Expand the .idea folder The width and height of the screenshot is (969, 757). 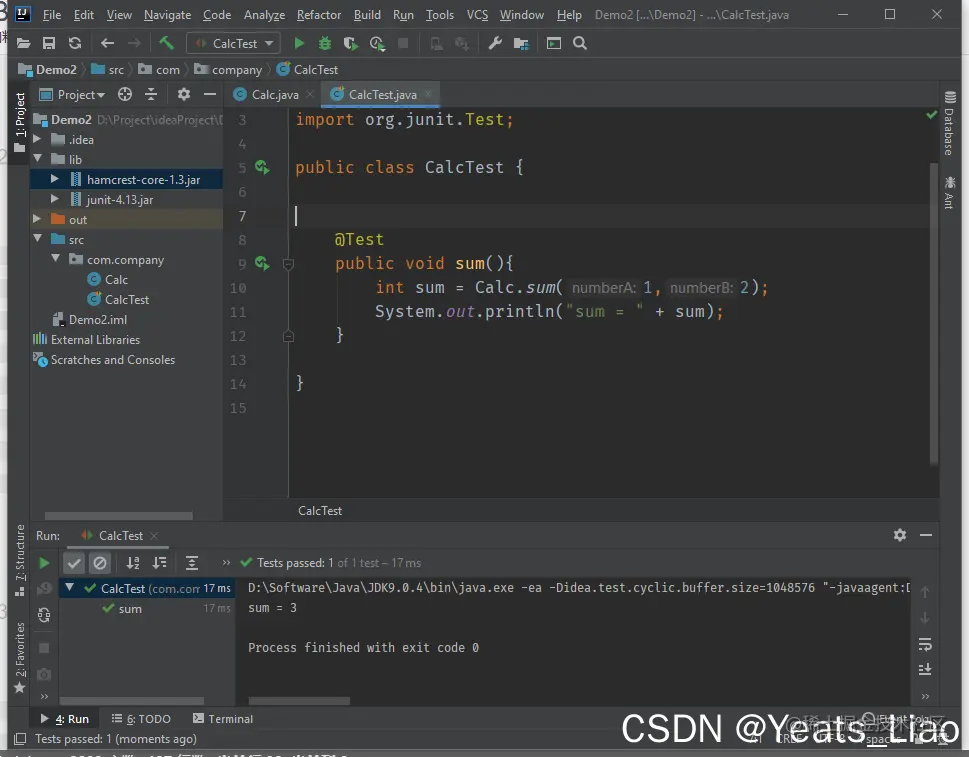point(37,139)
